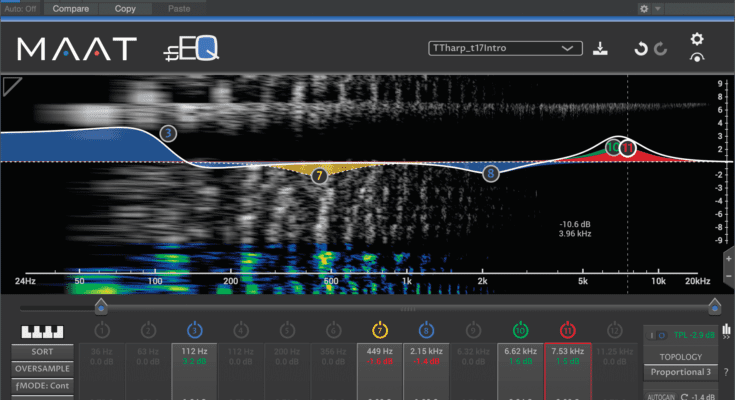Toggle band 10 power button
Viewport: 735px width, 400px height.
point(520,329)
